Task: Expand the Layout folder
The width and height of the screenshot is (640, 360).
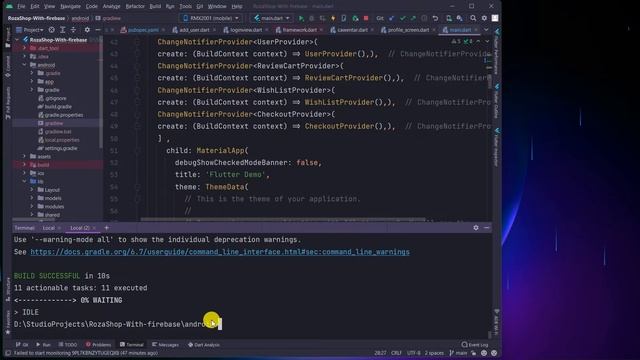Action: click(x=32, y=190)
